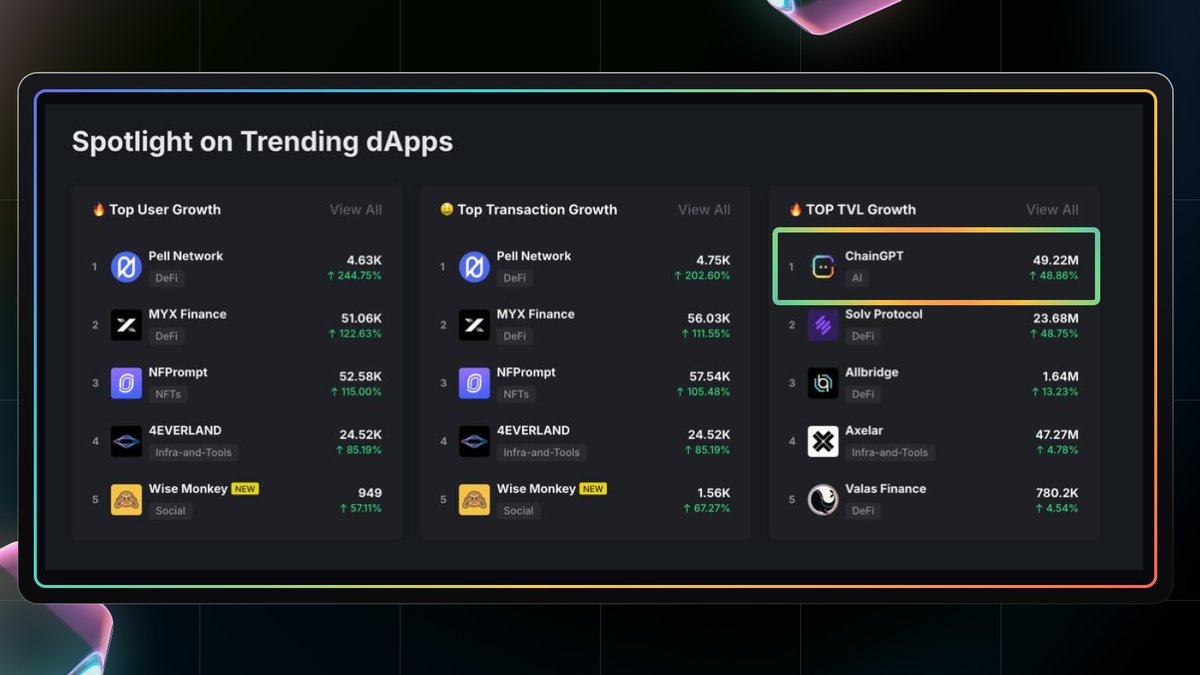Open NFPrompt name in Top Transaction Growth

(x=526, y=372)
